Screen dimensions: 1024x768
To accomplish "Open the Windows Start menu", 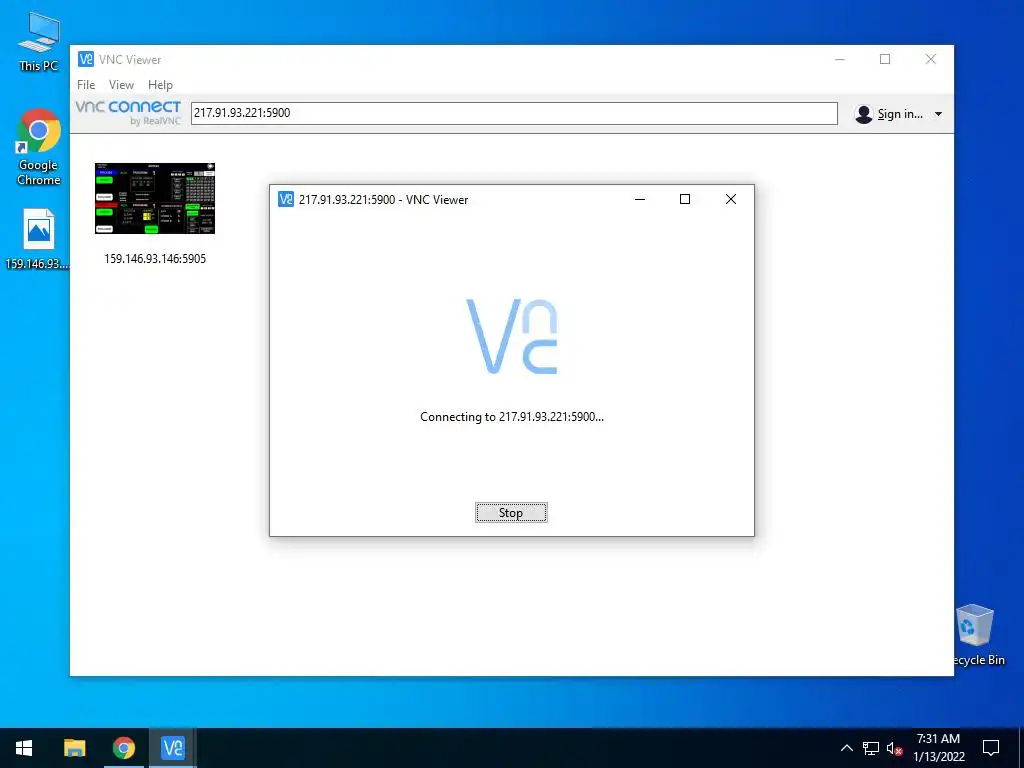I will (x=24, y=748).
